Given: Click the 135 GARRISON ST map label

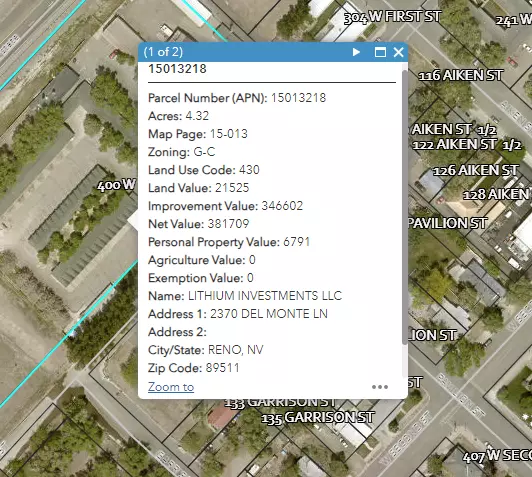Looking at the screenshot, I should [318, 418].
